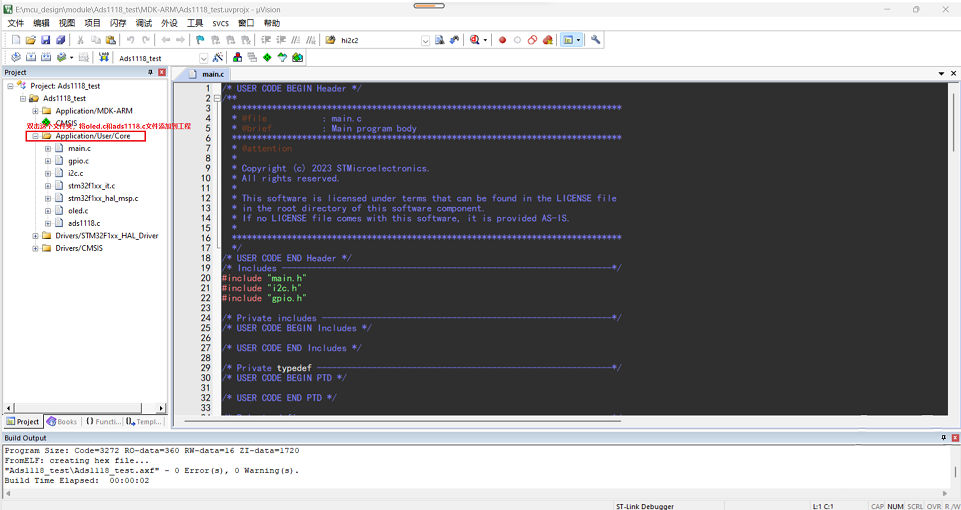Open the 调试 menu
961x510 pixels.
(x=144, y=23)
